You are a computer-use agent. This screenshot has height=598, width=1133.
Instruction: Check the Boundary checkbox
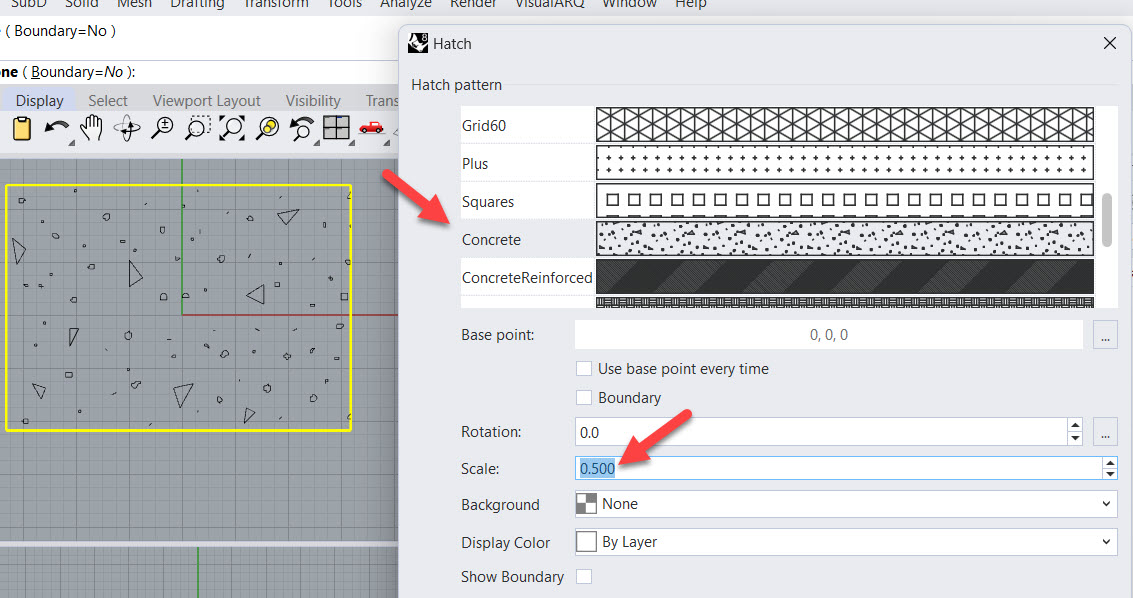(584, 397)
